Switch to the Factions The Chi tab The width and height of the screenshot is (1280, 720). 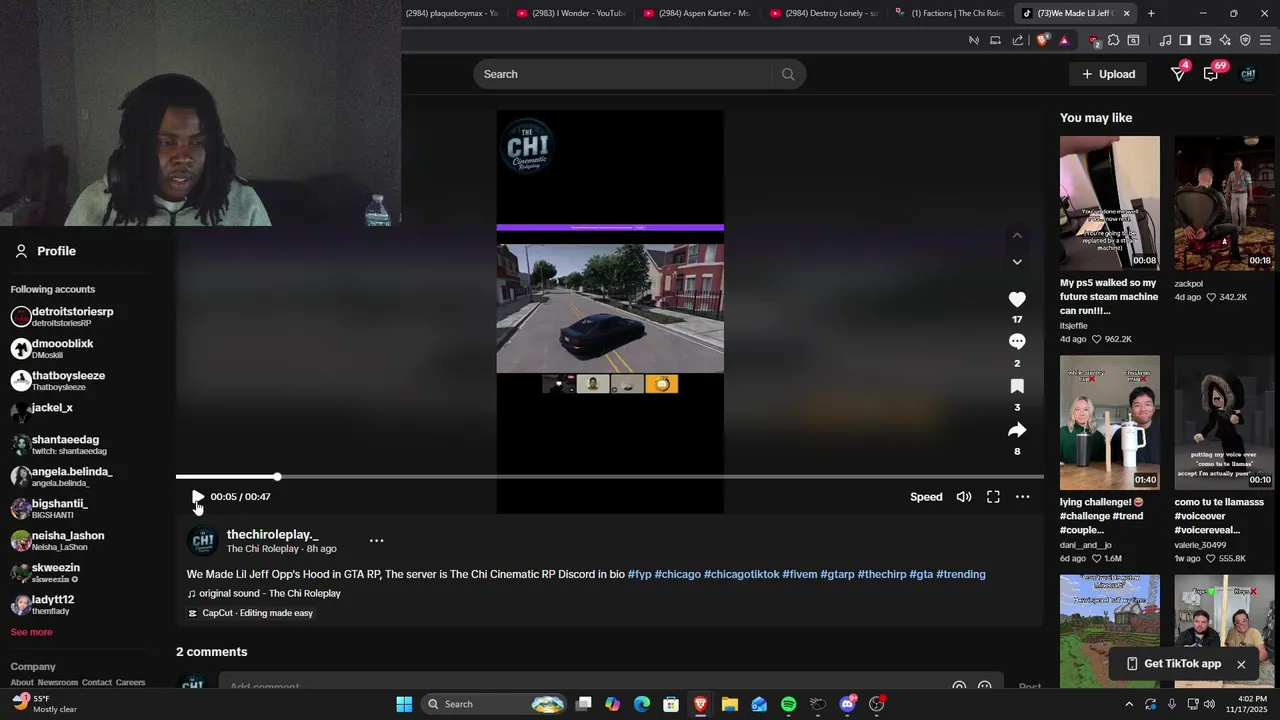pyautogui.click(x=949, y=13)
